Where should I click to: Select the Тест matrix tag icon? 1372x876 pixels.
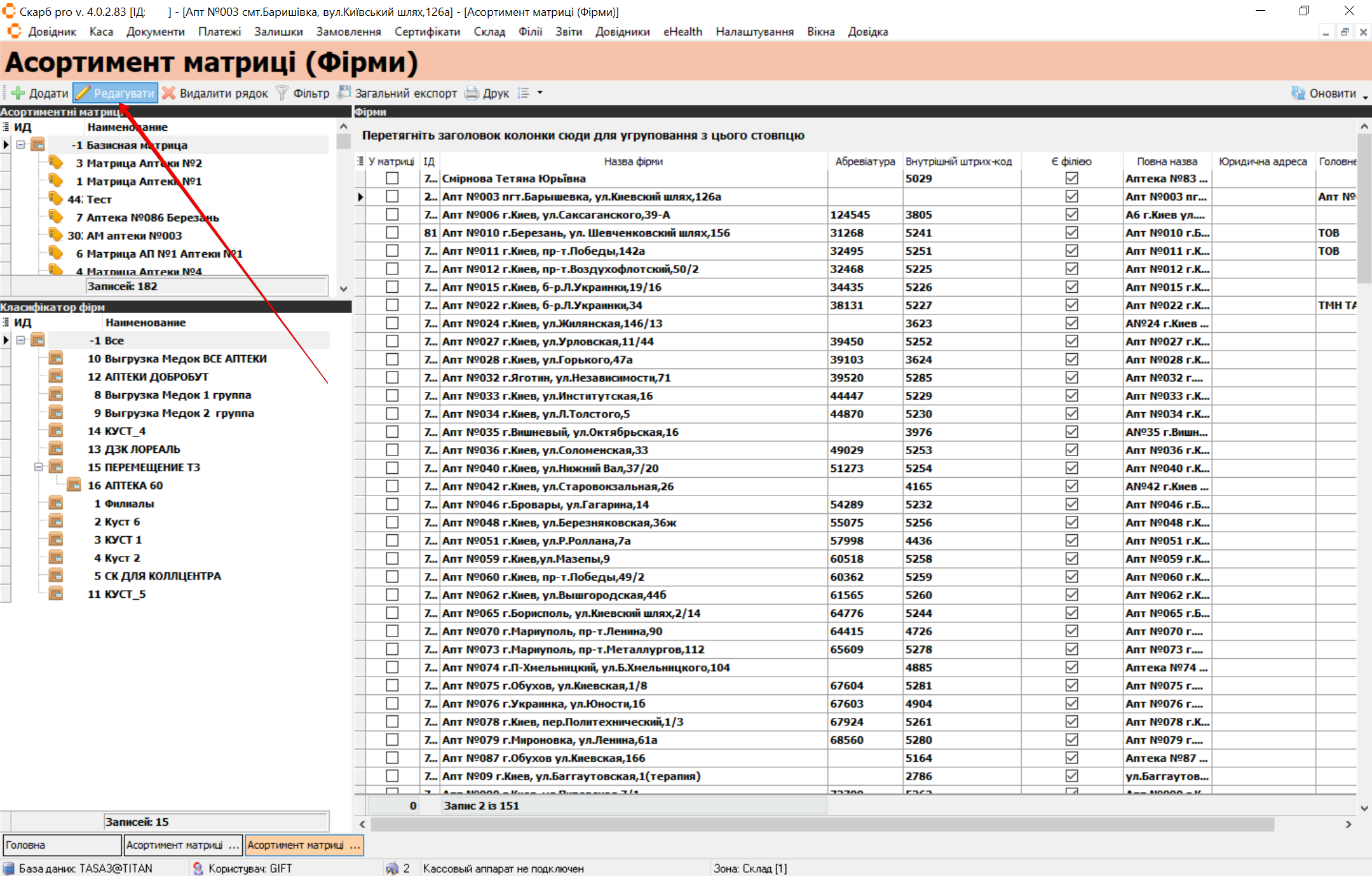pyautogui.click(x=56, y=199)
